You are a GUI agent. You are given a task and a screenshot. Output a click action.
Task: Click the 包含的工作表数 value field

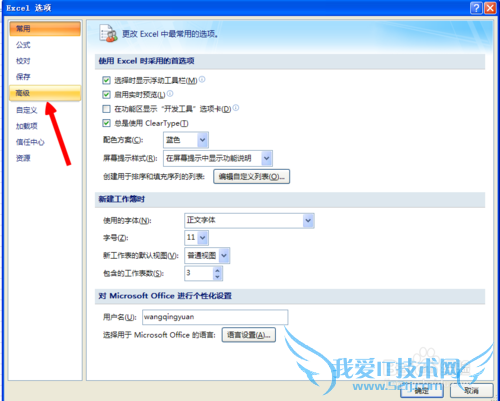pos(199,273)
